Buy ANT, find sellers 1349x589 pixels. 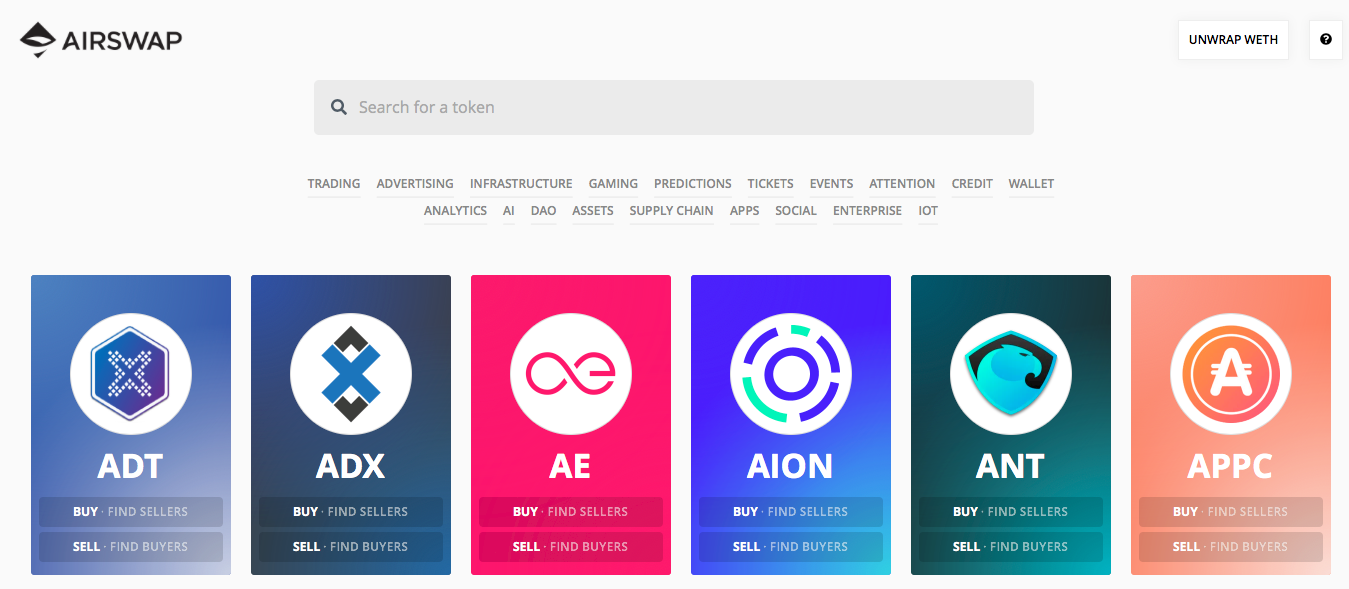(x=1011, y=512)
